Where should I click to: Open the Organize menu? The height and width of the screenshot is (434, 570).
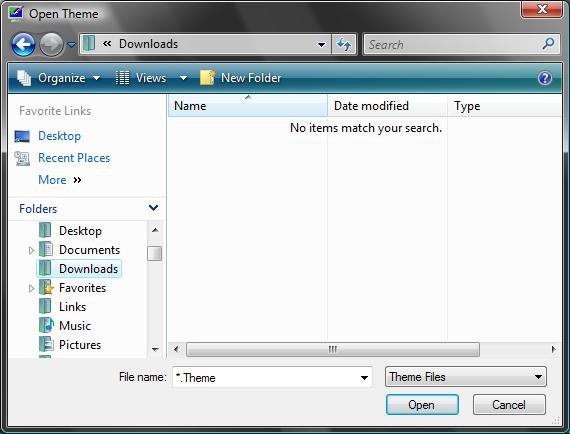point(59,78)
